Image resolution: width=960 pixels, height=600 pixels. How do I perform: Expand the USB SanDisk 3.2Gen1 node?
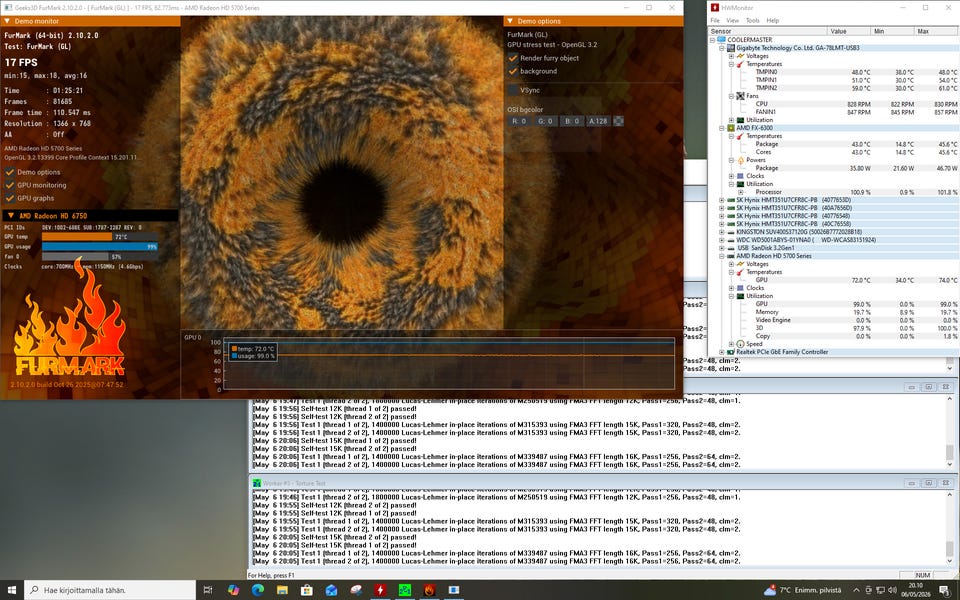722,248
